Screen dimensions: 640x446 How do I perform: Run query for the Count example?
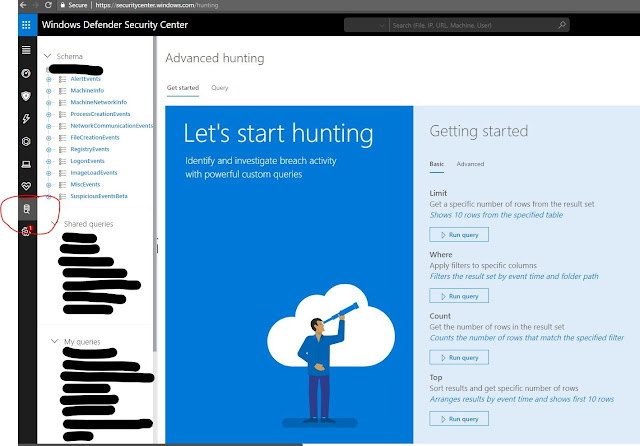pyautogui.click(x=459, y=357)
